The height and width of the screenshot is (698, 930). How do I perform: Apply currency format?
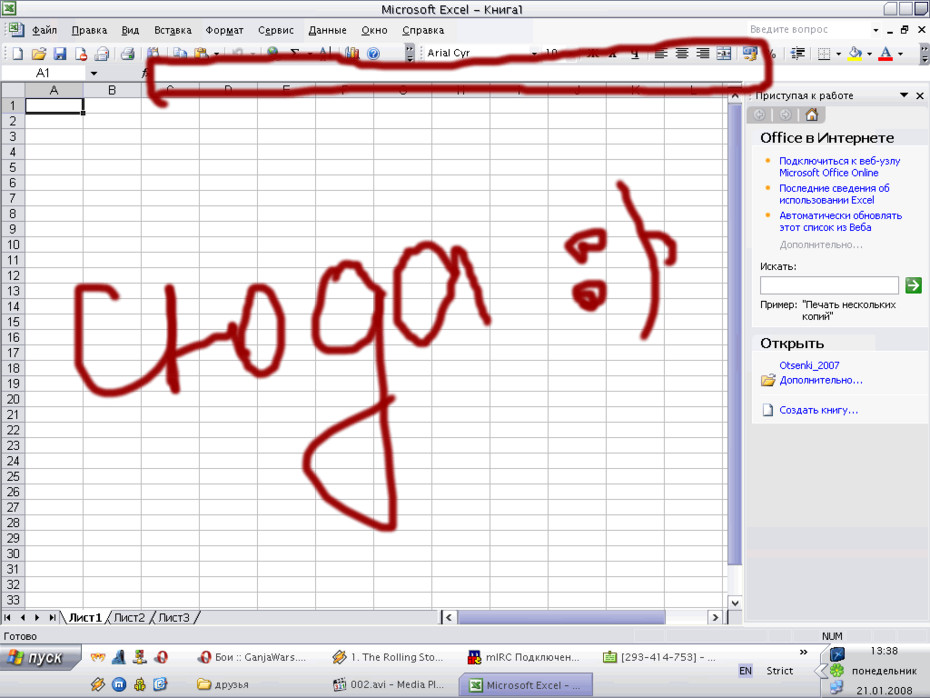(750, 54)
